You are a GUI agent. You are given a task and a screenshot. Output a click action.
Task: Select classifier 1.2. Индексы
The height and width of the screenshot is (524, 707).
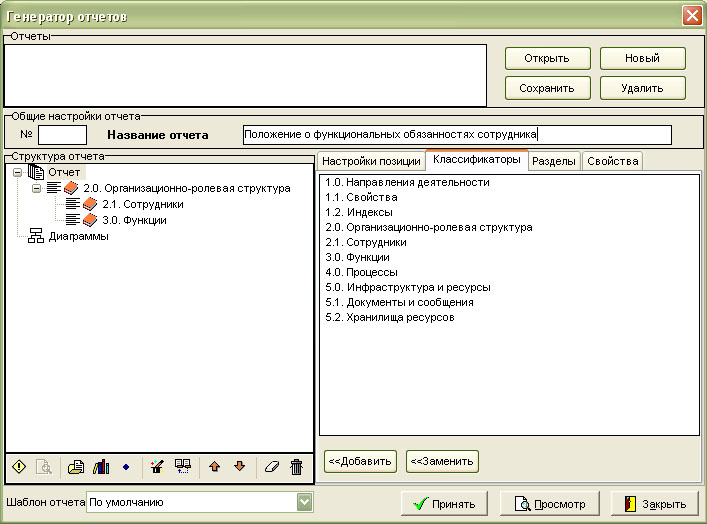pyautogui.click(x=359, y=212)
